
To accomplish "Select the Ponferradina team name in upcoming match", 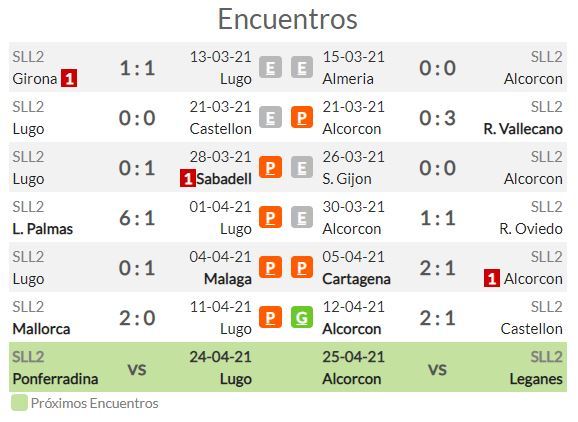I will (x=55, y=379).
